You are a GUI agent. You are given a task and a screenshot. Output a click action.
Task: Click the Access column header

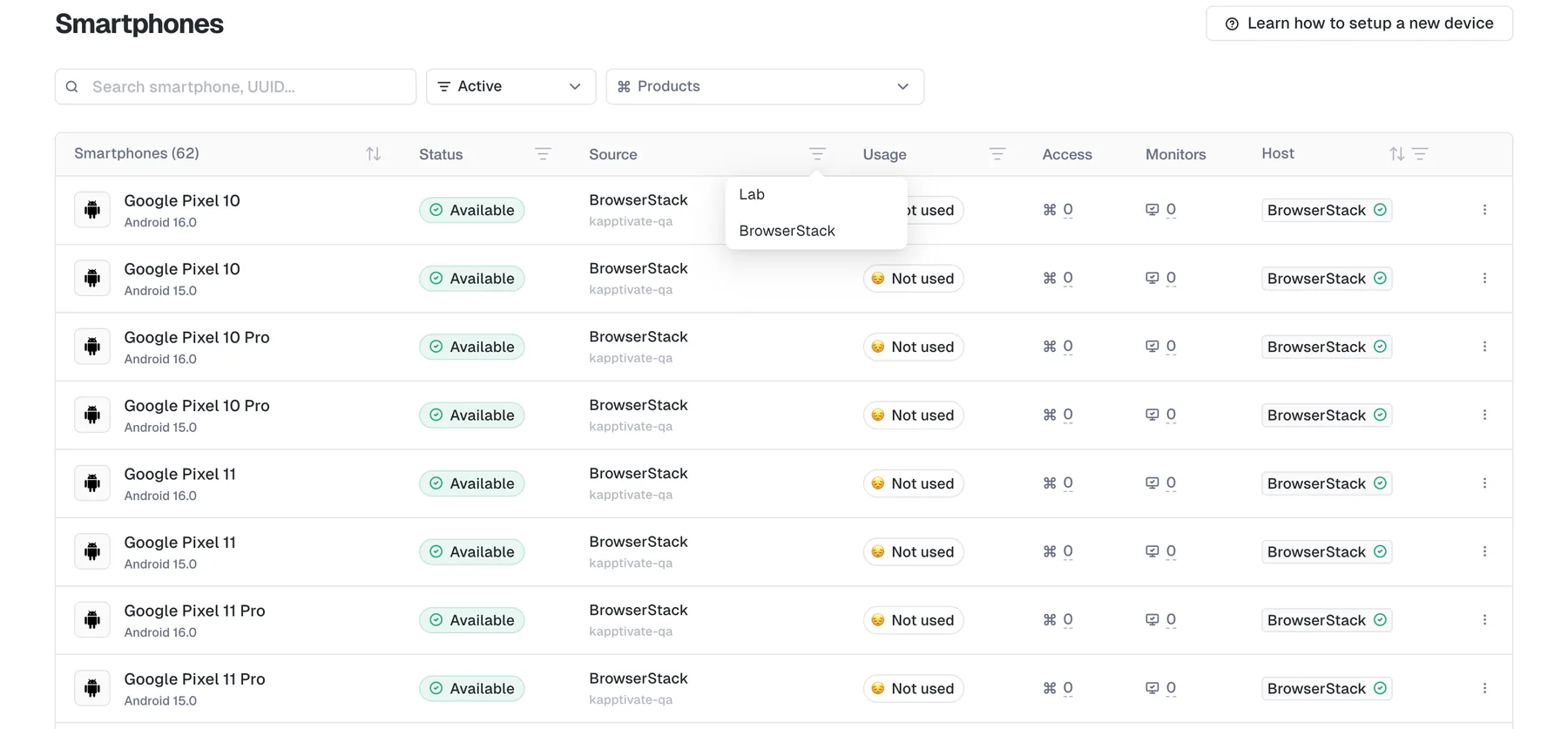(1067, 154)
